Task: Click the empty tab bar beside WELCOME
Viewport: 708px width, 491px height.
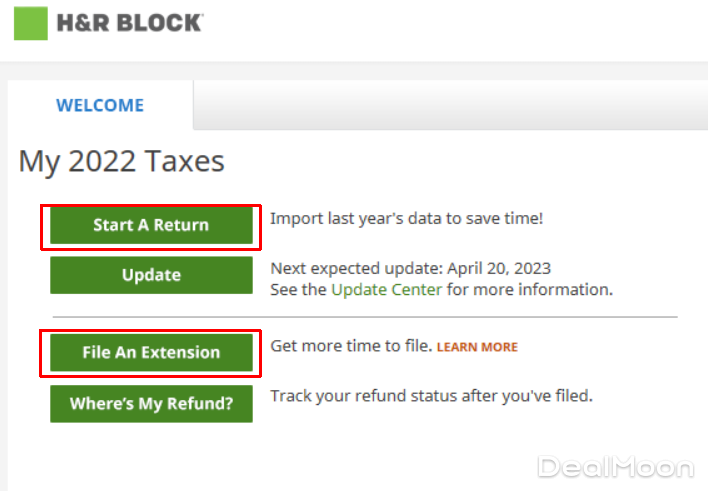Action: click(x=450, y=105)
